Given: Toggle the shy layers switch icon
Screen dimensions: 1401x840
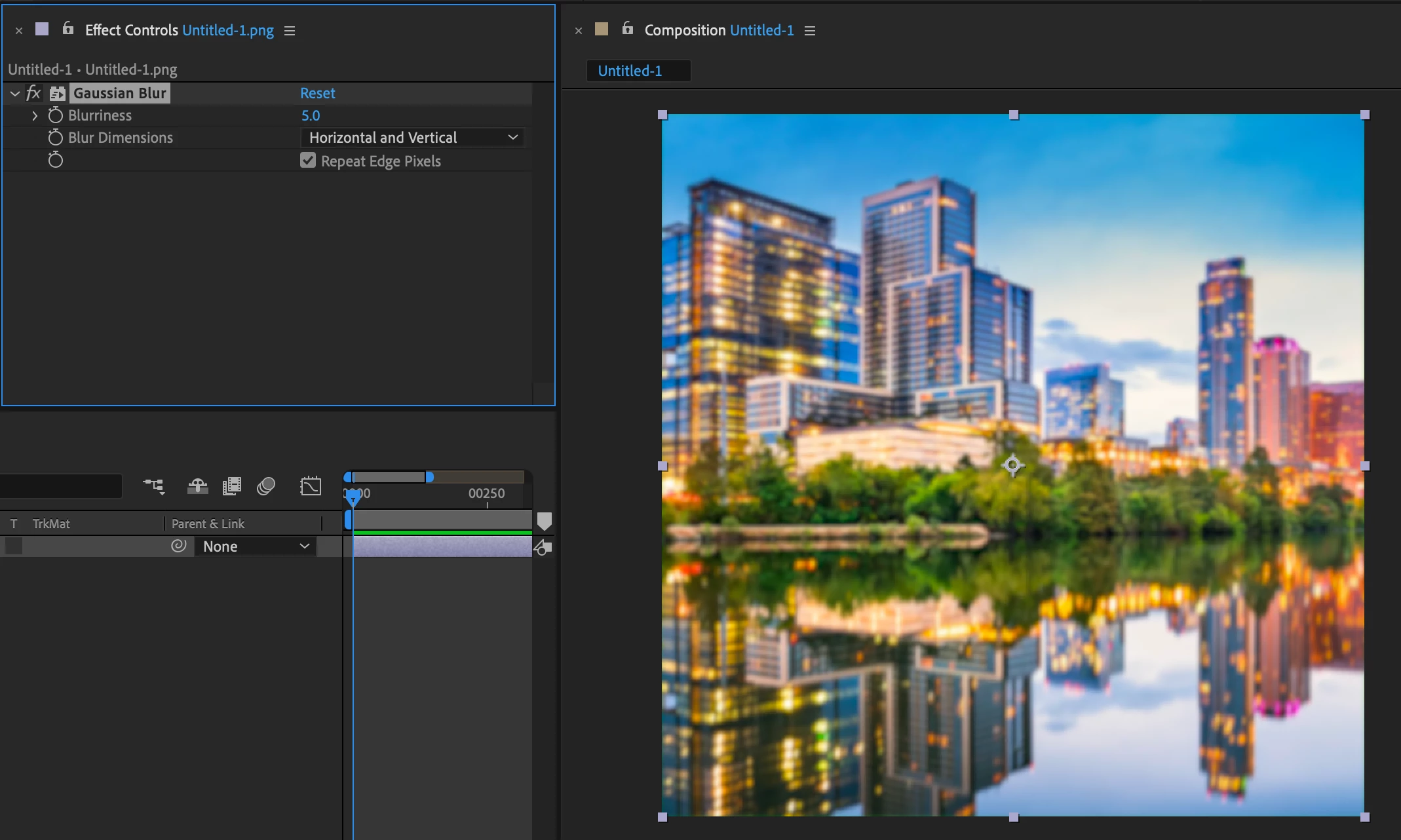Looking at the screenshot, I should pos(197,486).
